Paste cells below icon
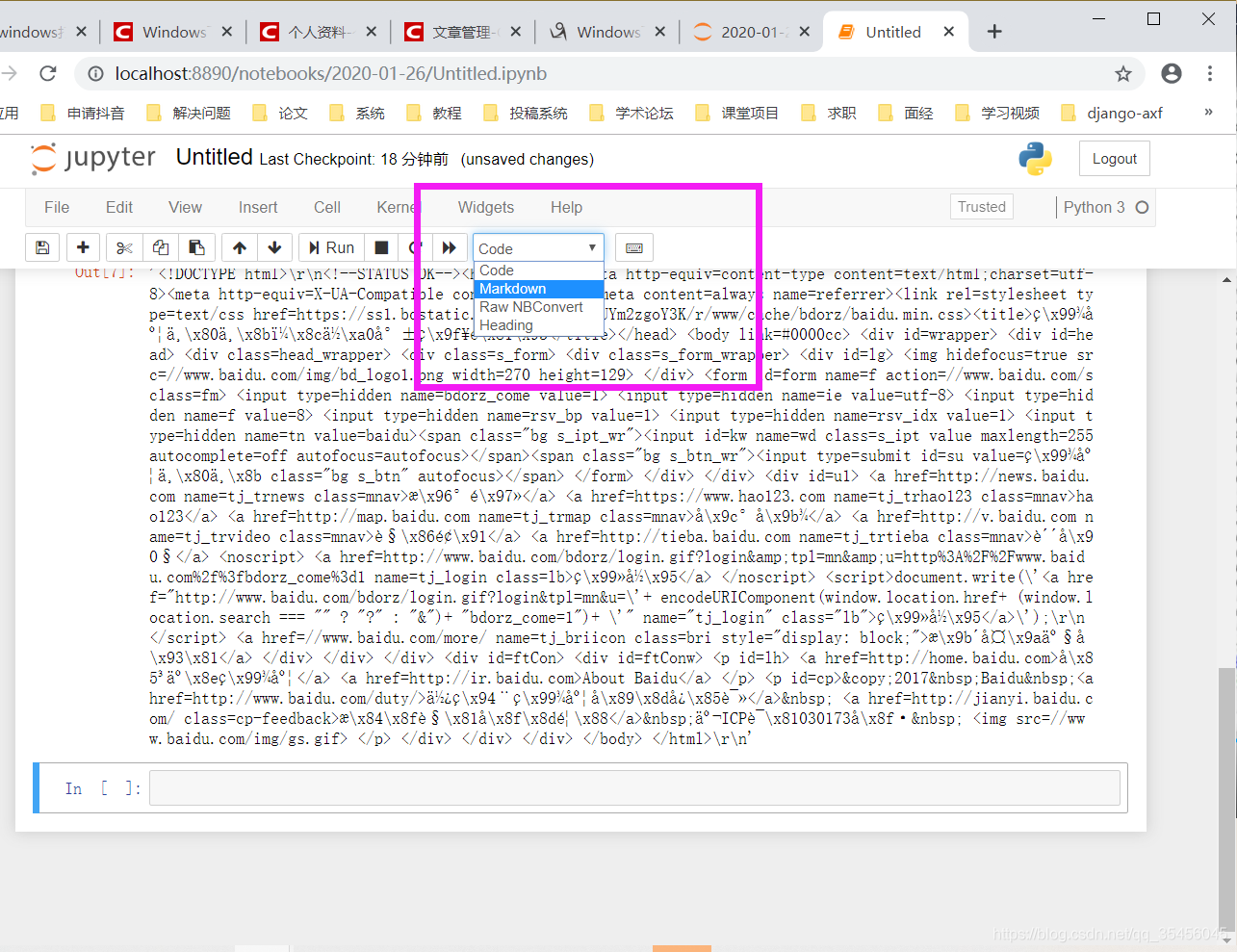Screen dimensions: 1237x952 tap(196, 247)
